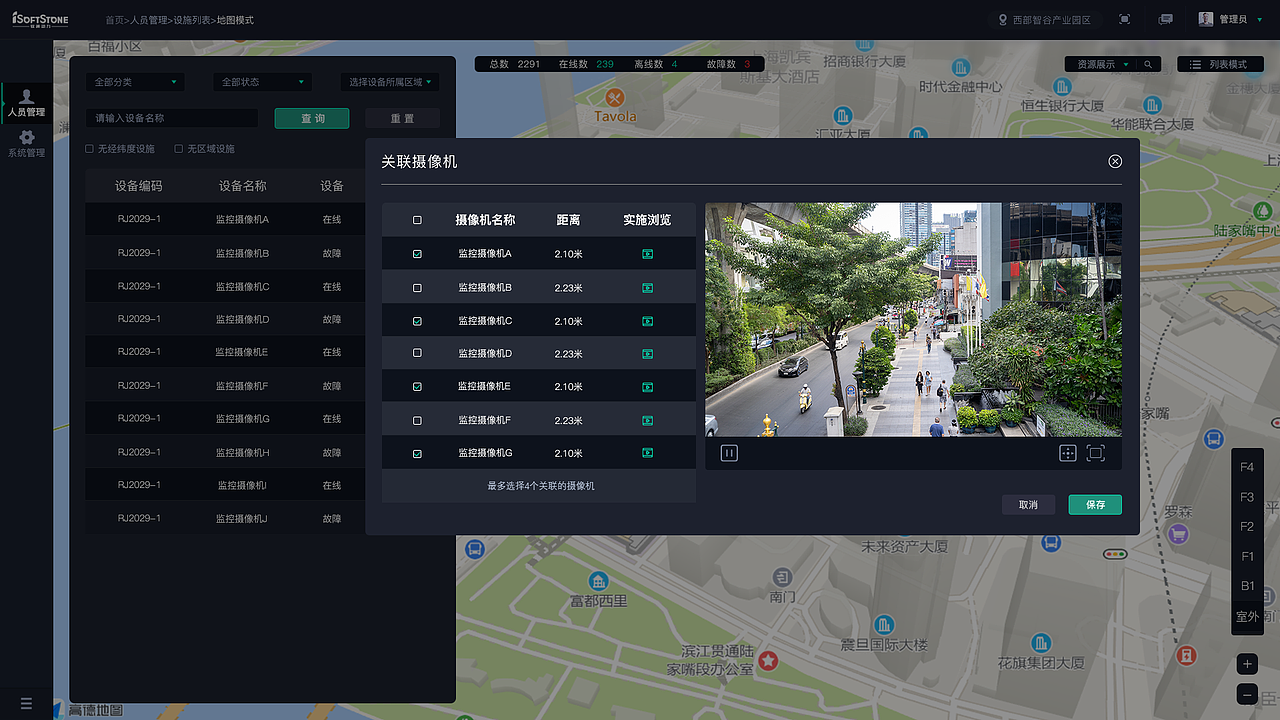Open the 全部状态 dropdown
Image resolution: width=1280 pixels, height=720 pixels.
tap(262, 82)
